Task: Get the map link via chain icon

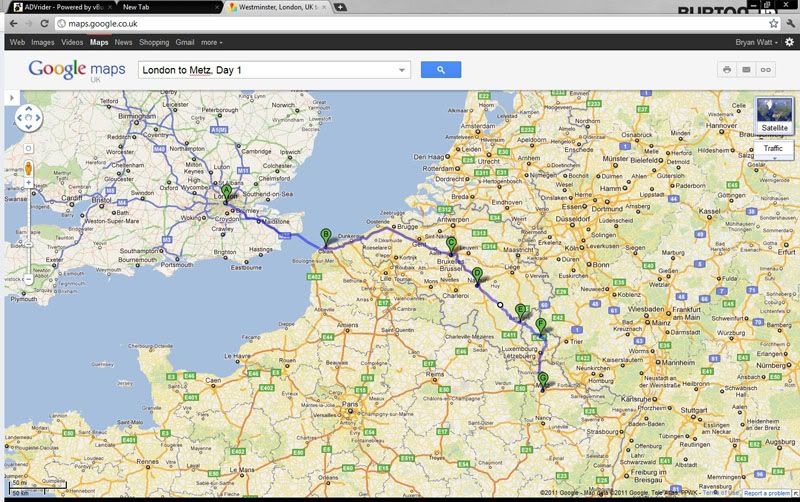Action: pos(766,70)
